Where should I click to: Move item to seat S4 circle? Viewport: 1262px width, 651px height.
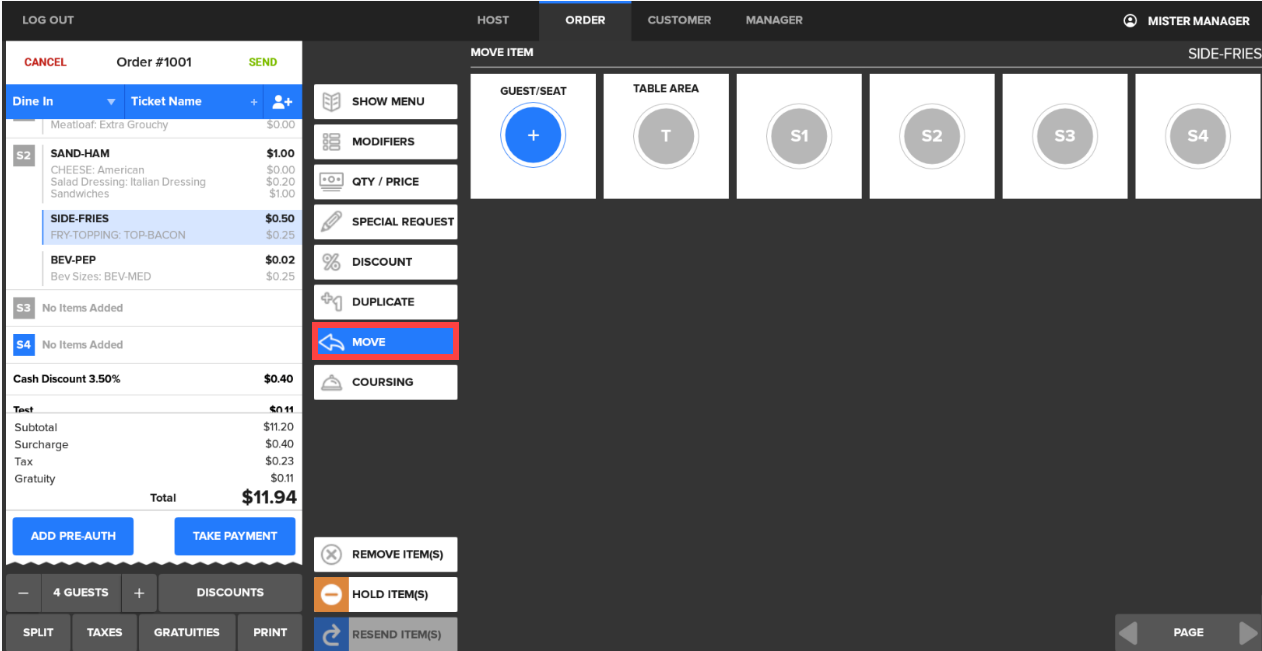1198,135
